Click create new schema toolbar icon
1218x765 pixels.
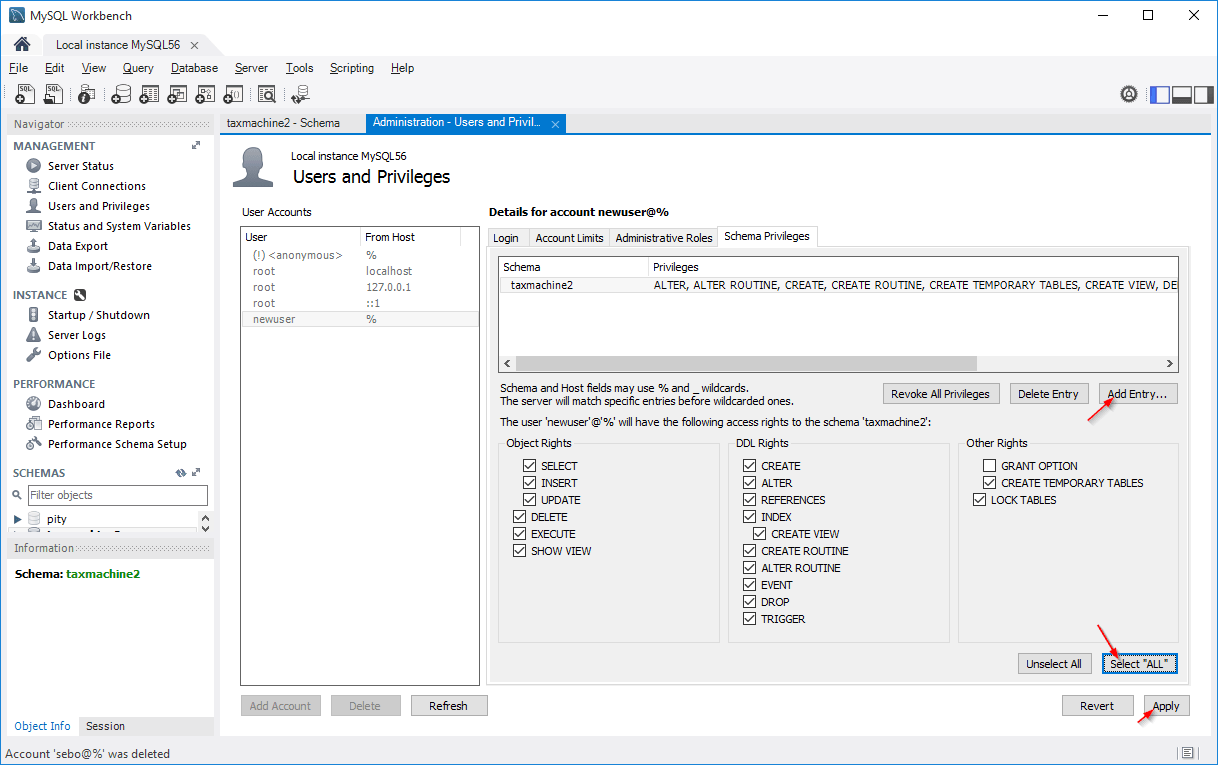click(121, 94)
